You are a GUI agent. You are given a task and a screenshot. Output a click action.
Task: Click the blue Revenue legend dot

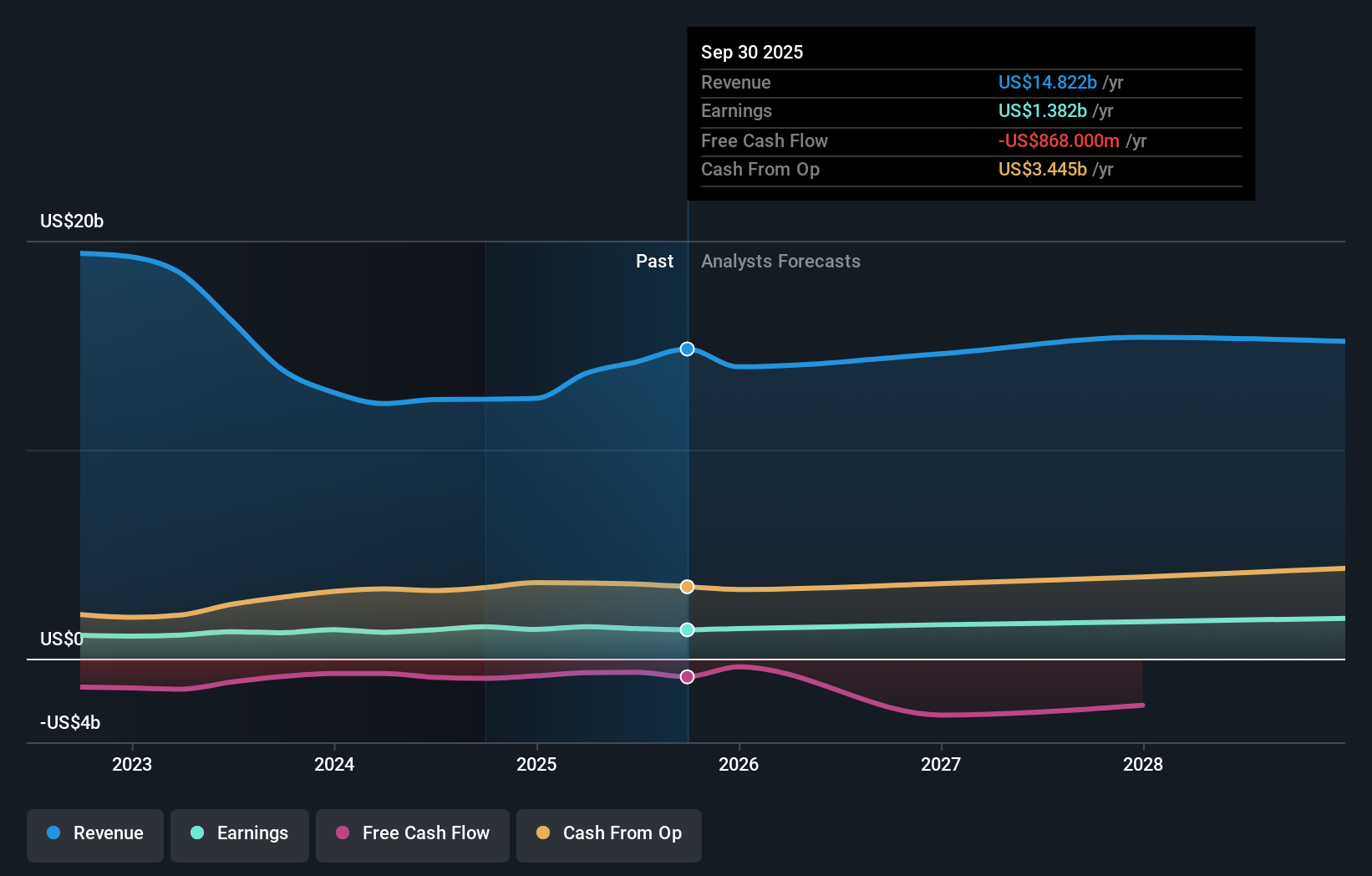pos(53,833)
